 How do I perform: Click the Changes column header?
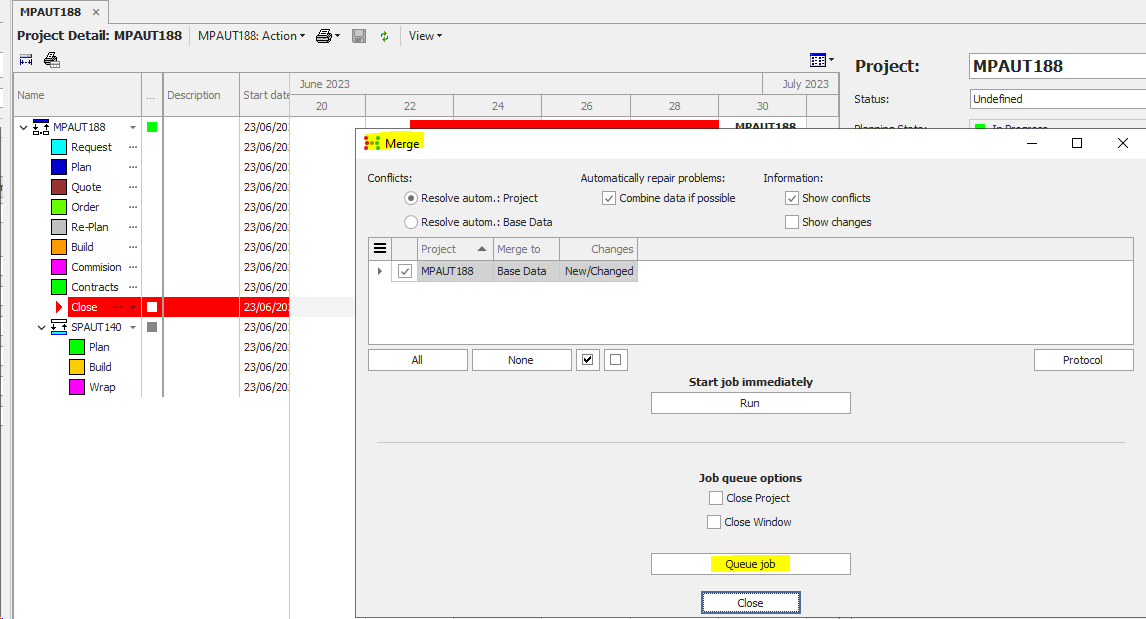click(x=599, y=249)
